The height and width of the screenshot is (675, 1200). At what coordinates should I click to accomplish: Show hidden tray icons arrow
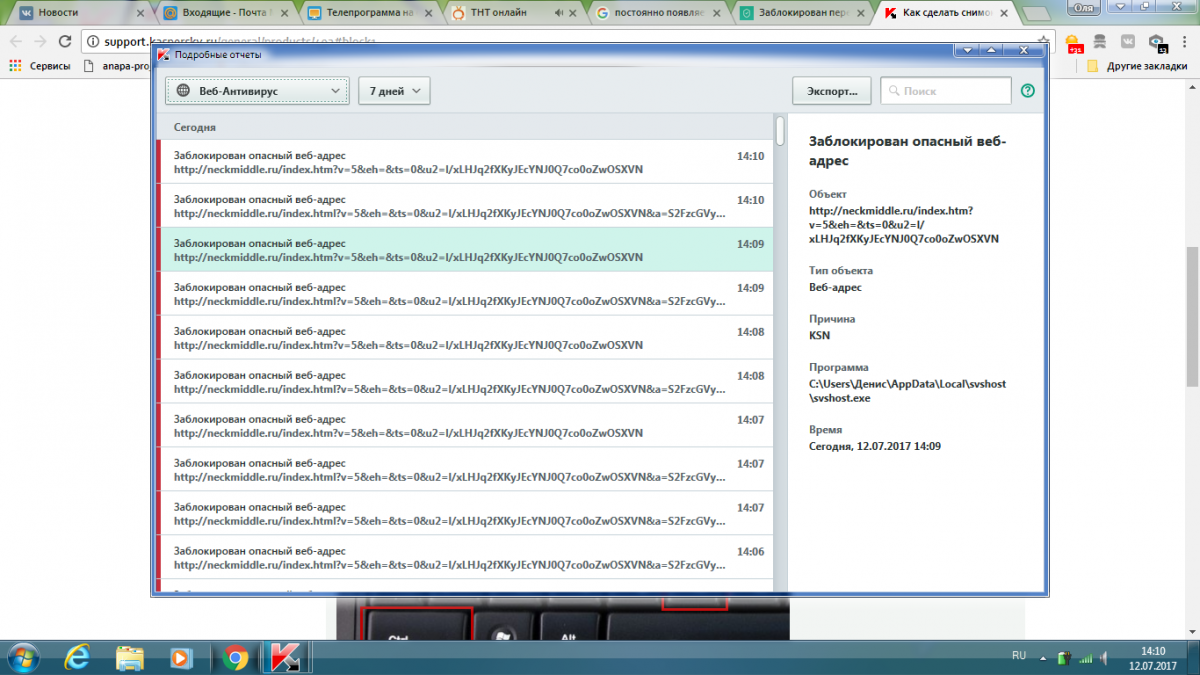click(1043, 657)
